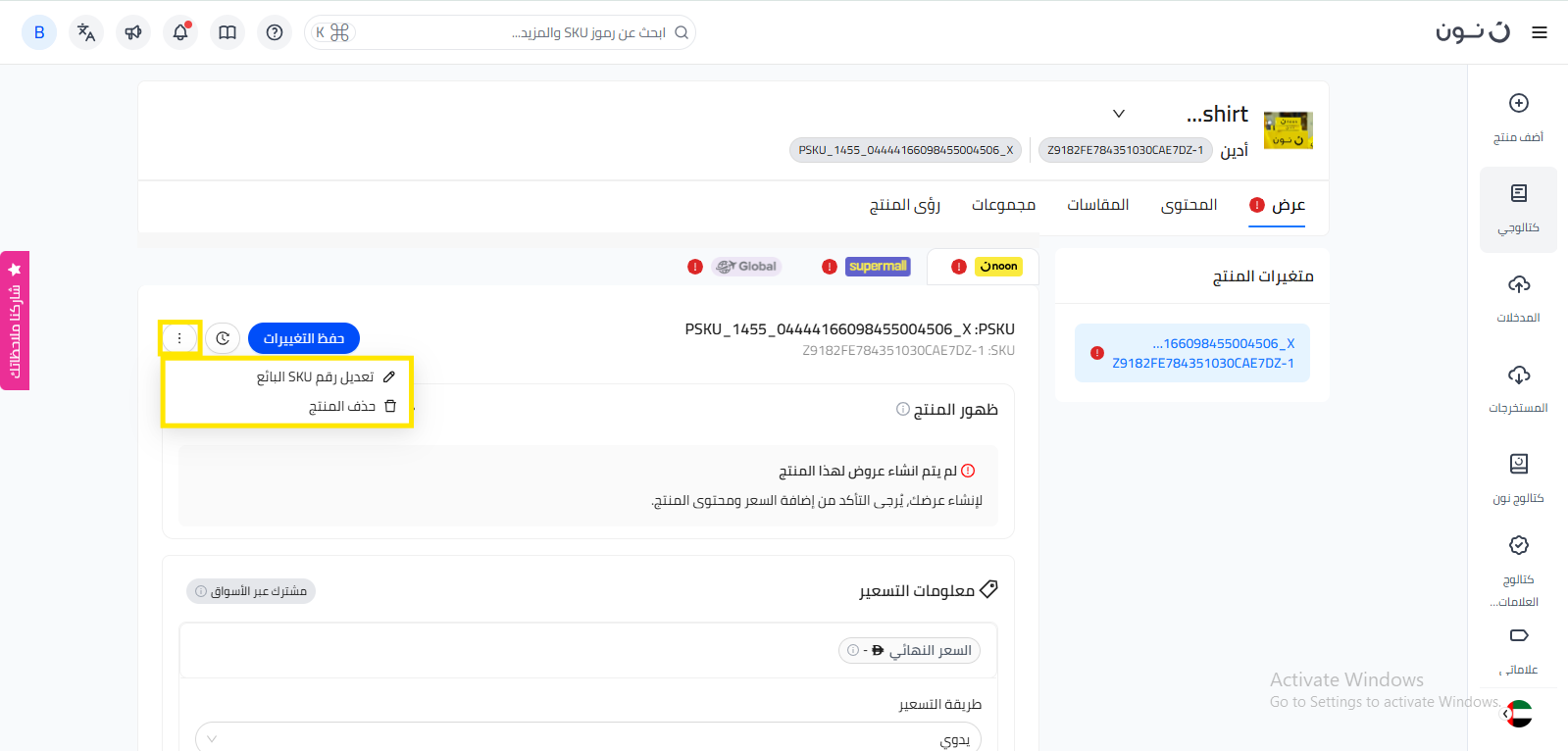Image resolution: width=1568 pixels, height=751 pixels.
Task: Open the guide book icon
Action: (228, 32)
